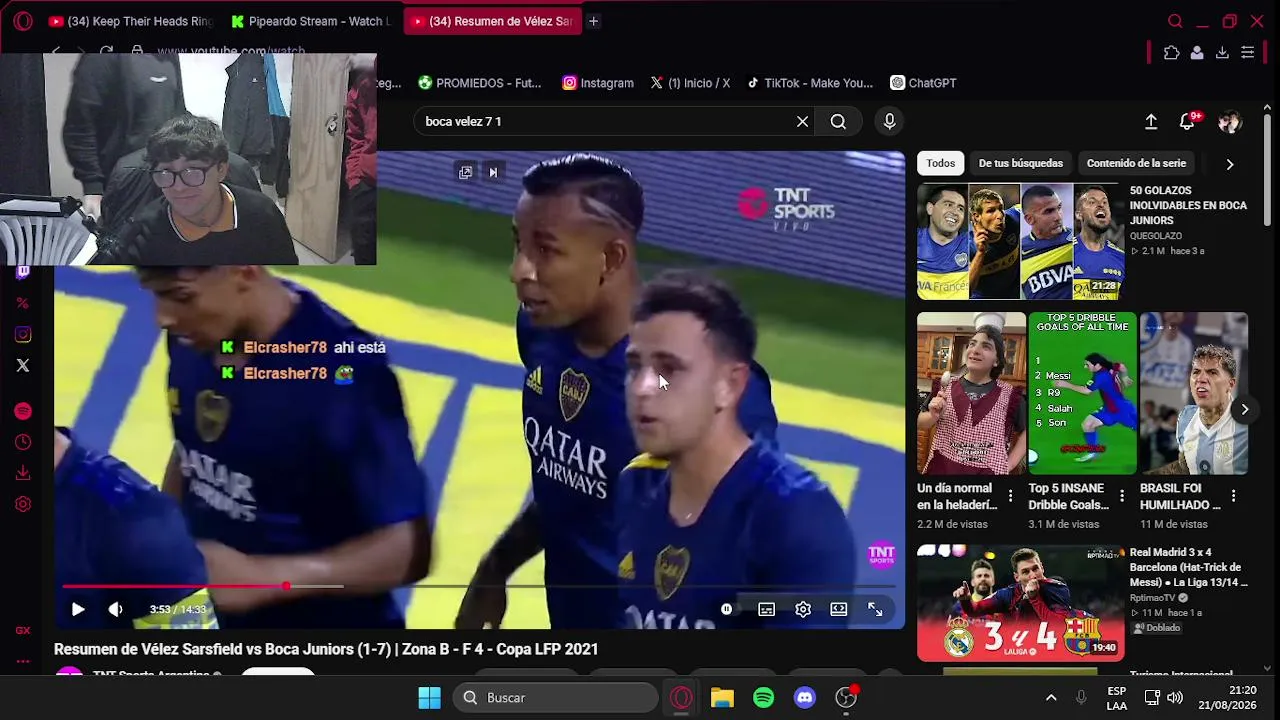The height and width of the screenshot is (720, 1280).
Task: Switch player to theater mode
Action: (839, 609)
